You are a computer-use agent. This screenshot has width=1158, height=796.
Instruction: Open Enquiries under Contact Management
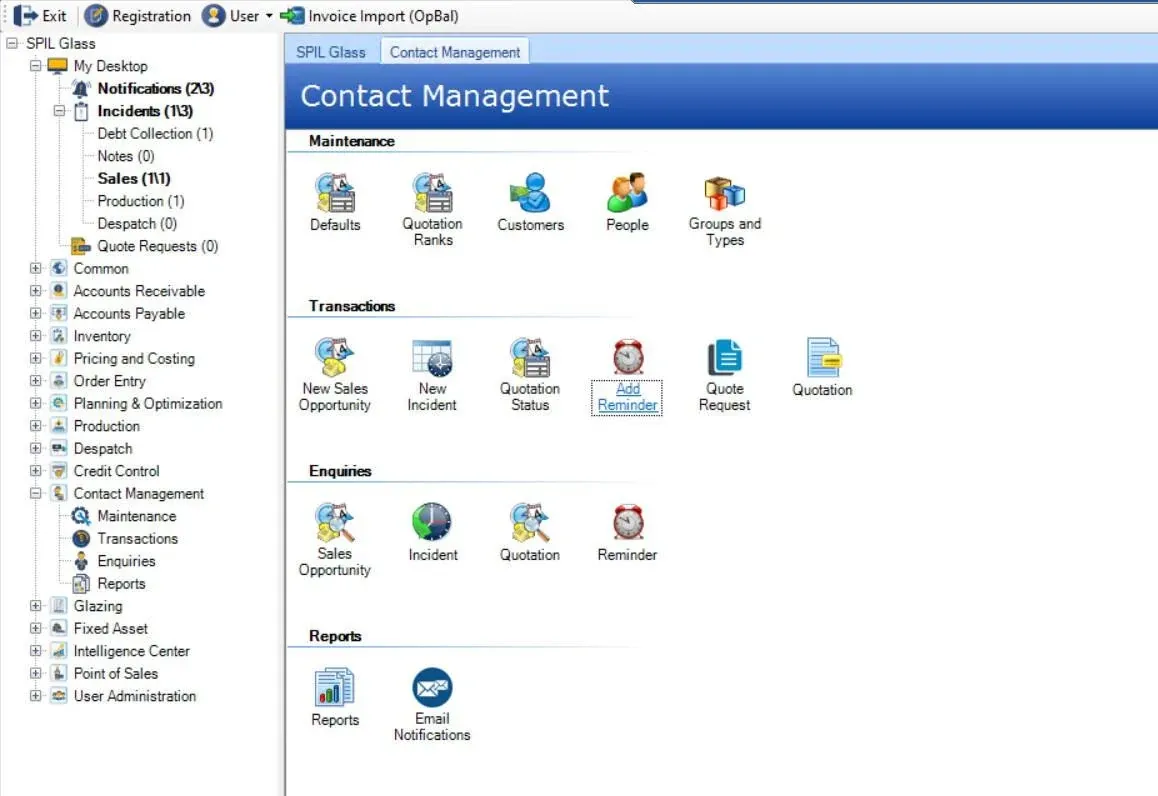coord(126,561)
